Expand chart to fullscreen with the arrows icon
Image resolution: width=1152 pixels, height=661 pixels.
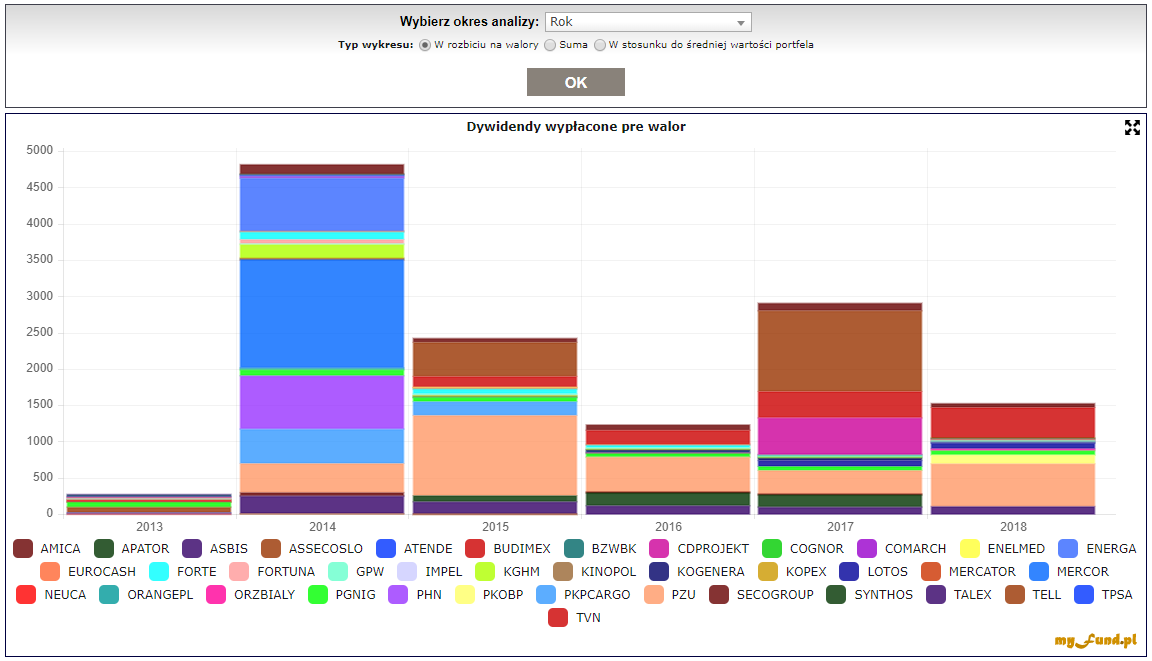1132,128
